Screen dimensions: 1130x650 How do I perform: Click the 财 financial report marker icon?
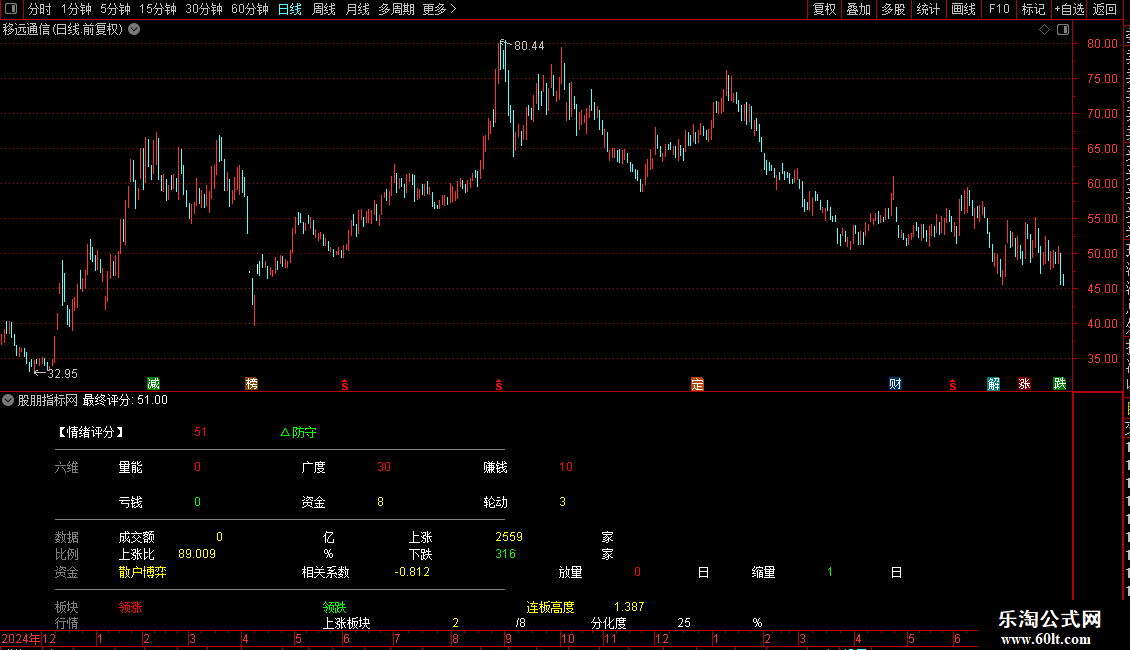tap(895, 383)
